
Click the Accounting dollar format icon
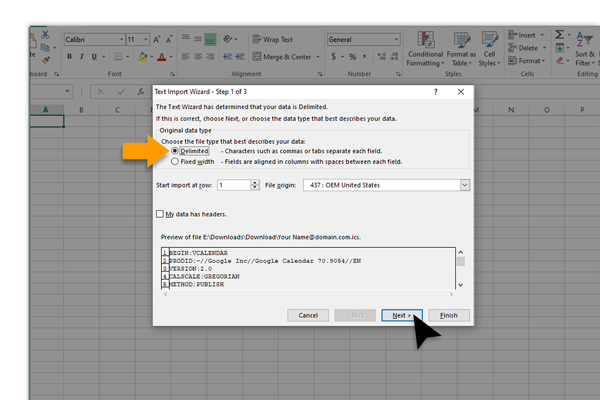[x=334, y=57]
